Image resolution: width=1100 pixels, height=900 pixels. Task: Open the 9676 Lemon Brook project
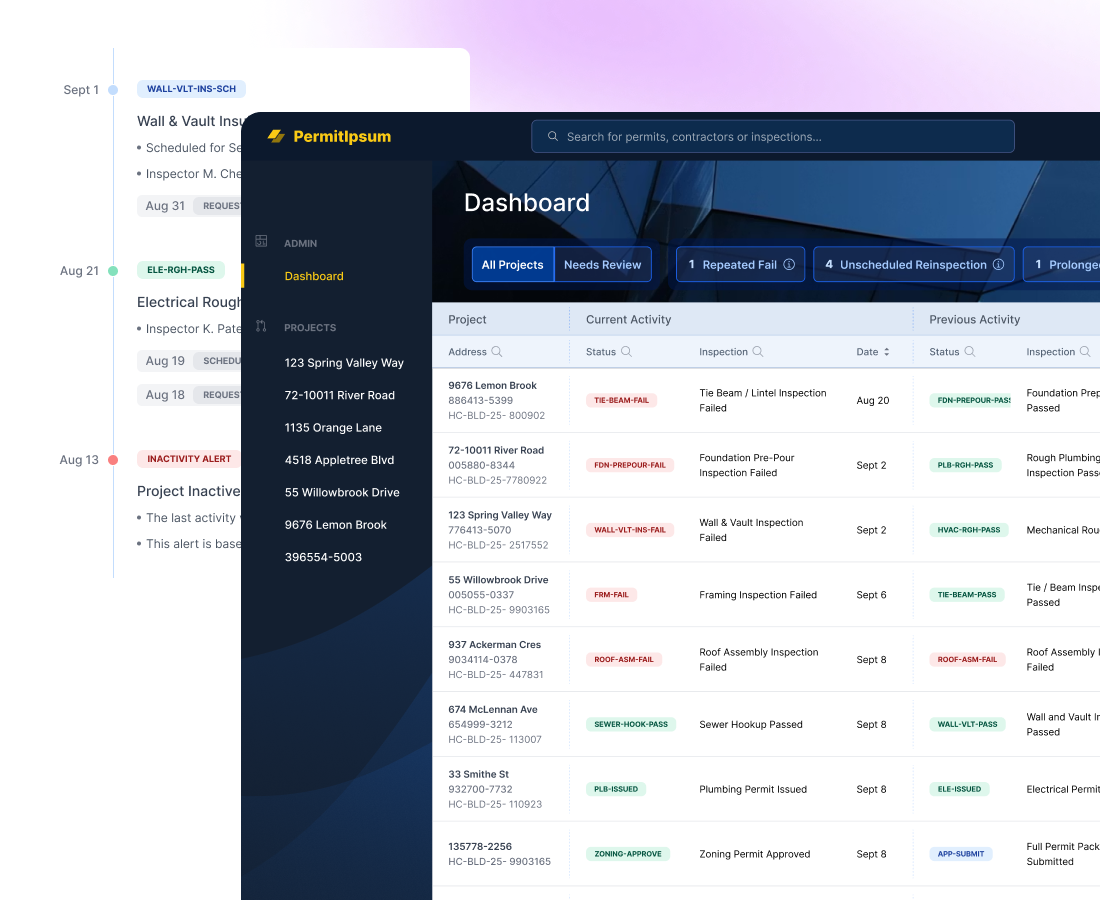pos(334,524)
